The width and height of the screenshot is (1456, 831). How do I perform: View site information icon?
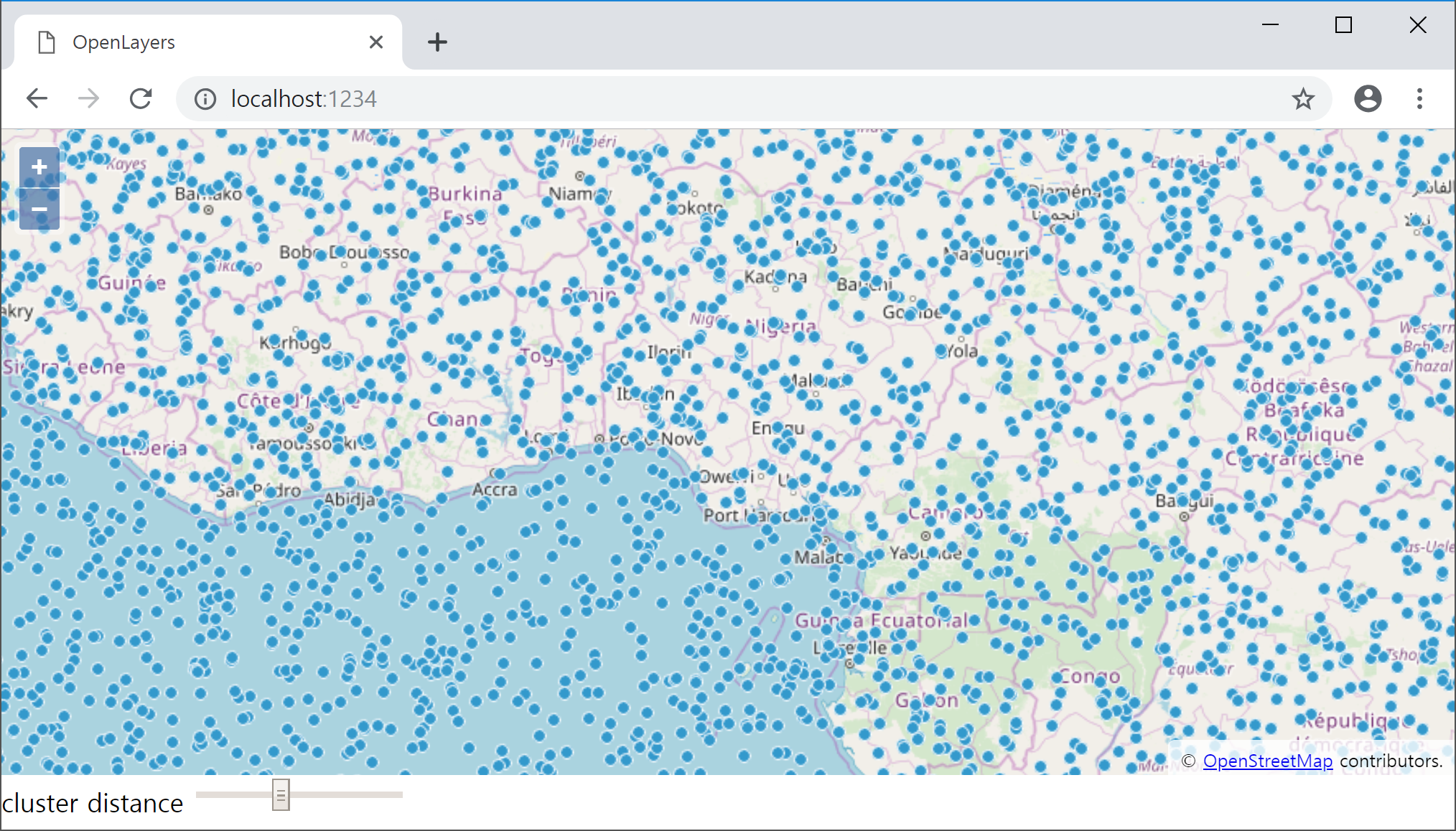[x=205, y=98]
